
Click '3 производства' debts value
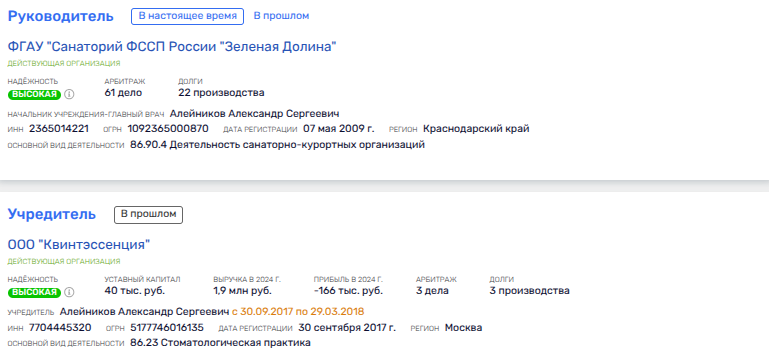(530, 291)
